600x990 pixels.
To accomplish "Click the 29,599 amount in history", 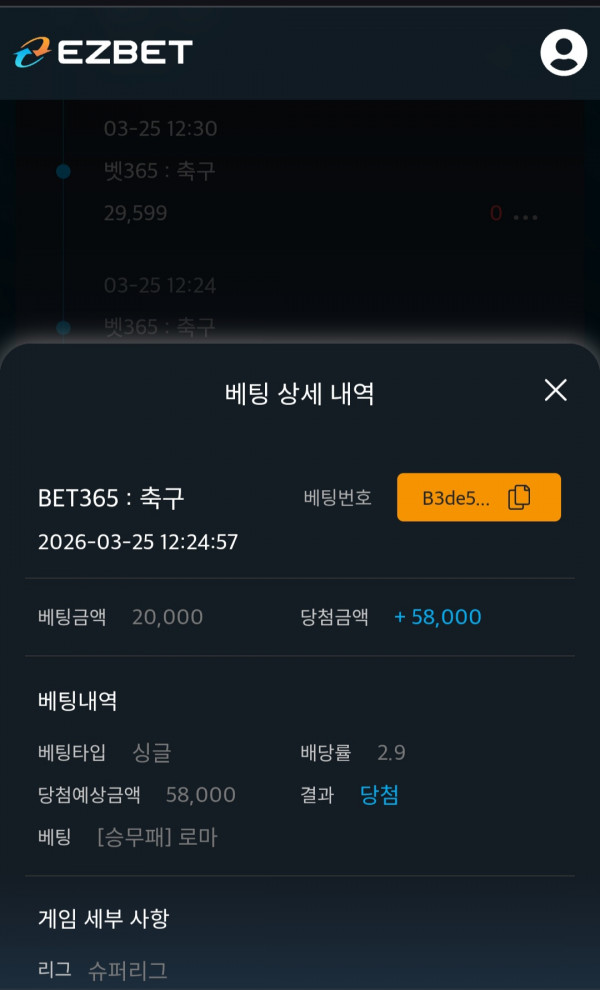I will pos(135,213).
